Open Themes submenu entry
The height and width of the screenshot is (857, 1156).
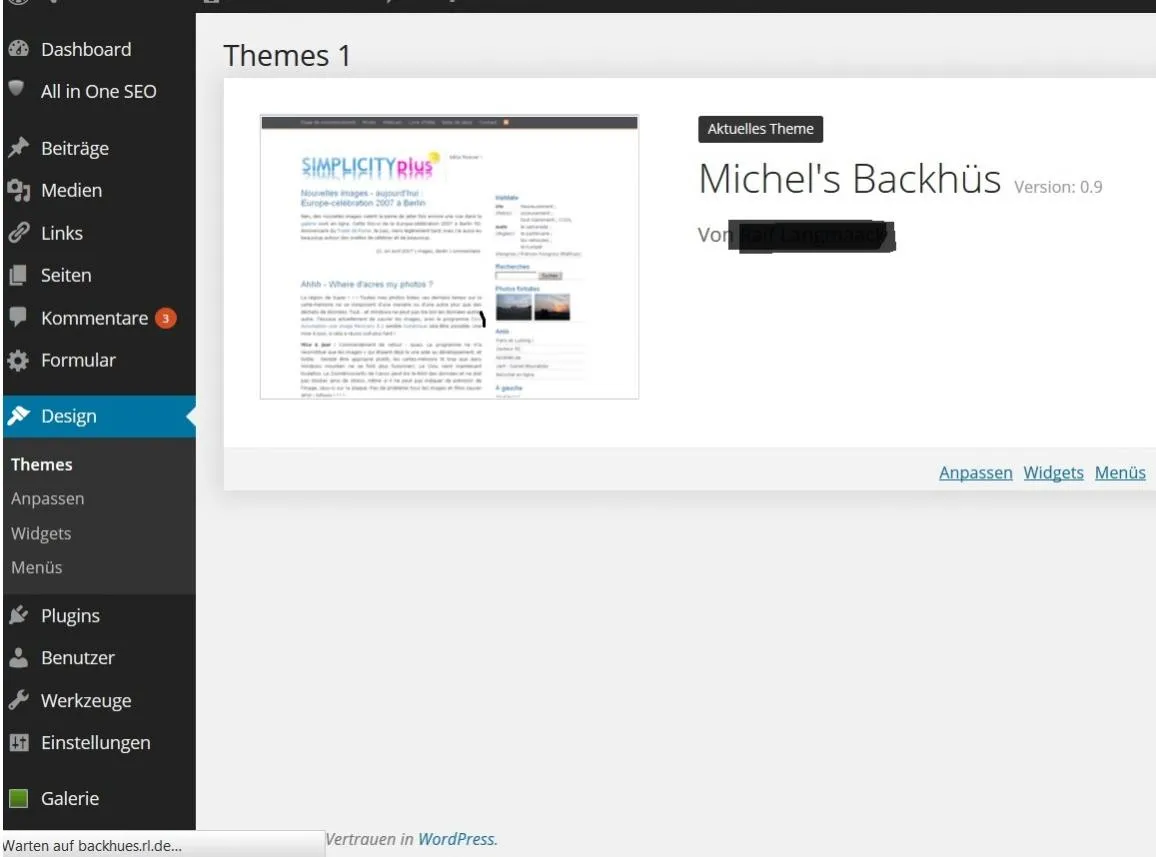click(41, 465)
